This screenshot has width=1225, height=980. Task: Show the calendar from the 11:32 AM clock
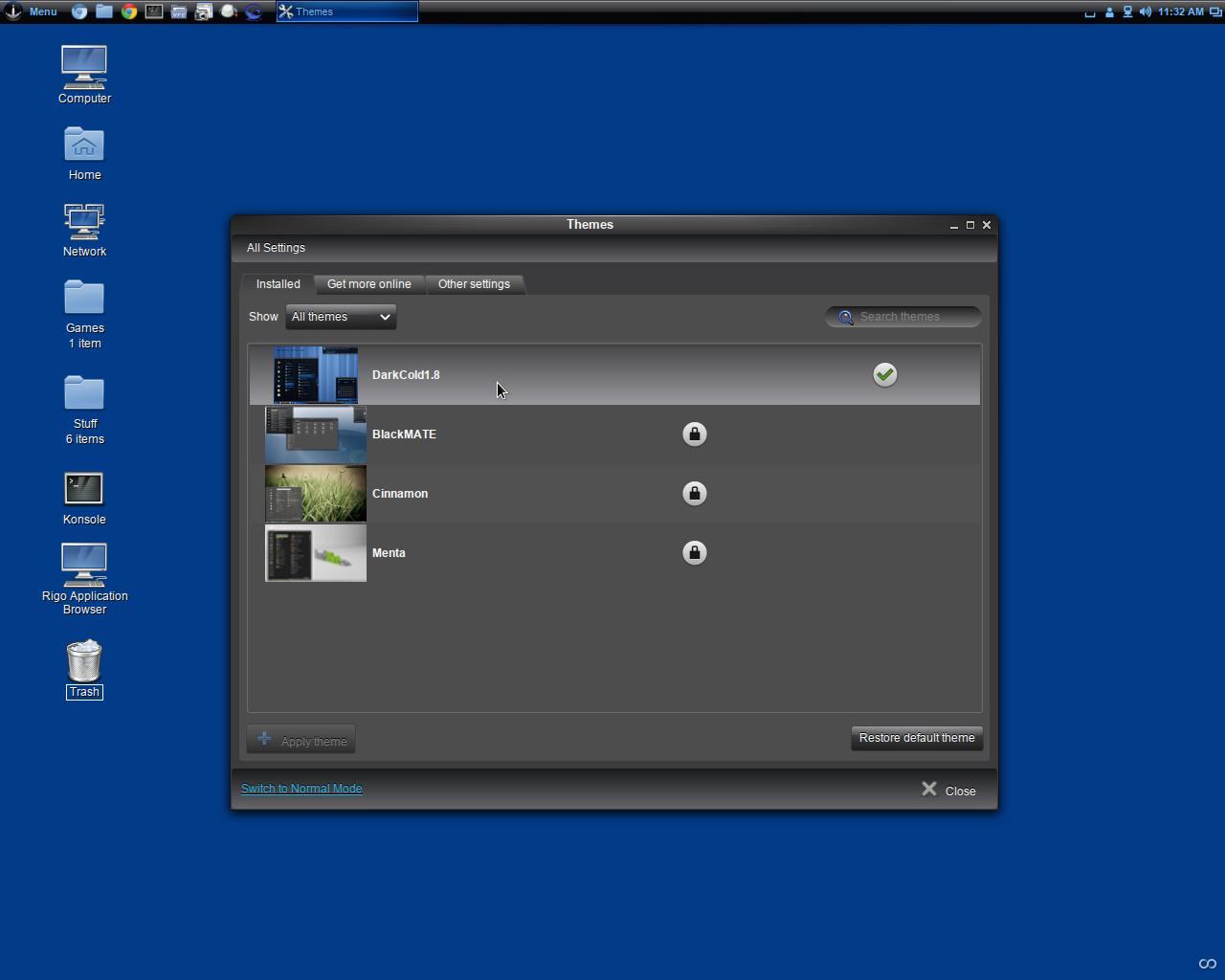[1180, 11]
